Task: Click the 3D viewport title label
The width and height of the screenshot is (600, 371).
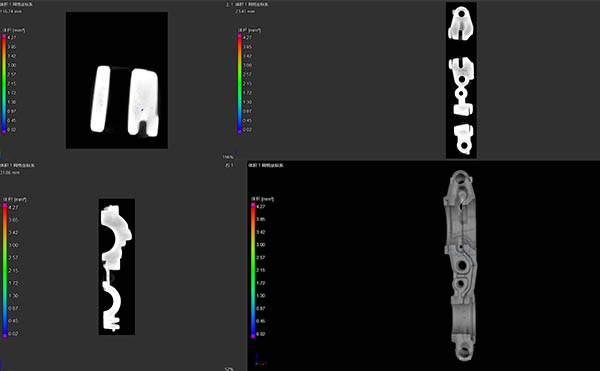Action: (x=266, y=165)
